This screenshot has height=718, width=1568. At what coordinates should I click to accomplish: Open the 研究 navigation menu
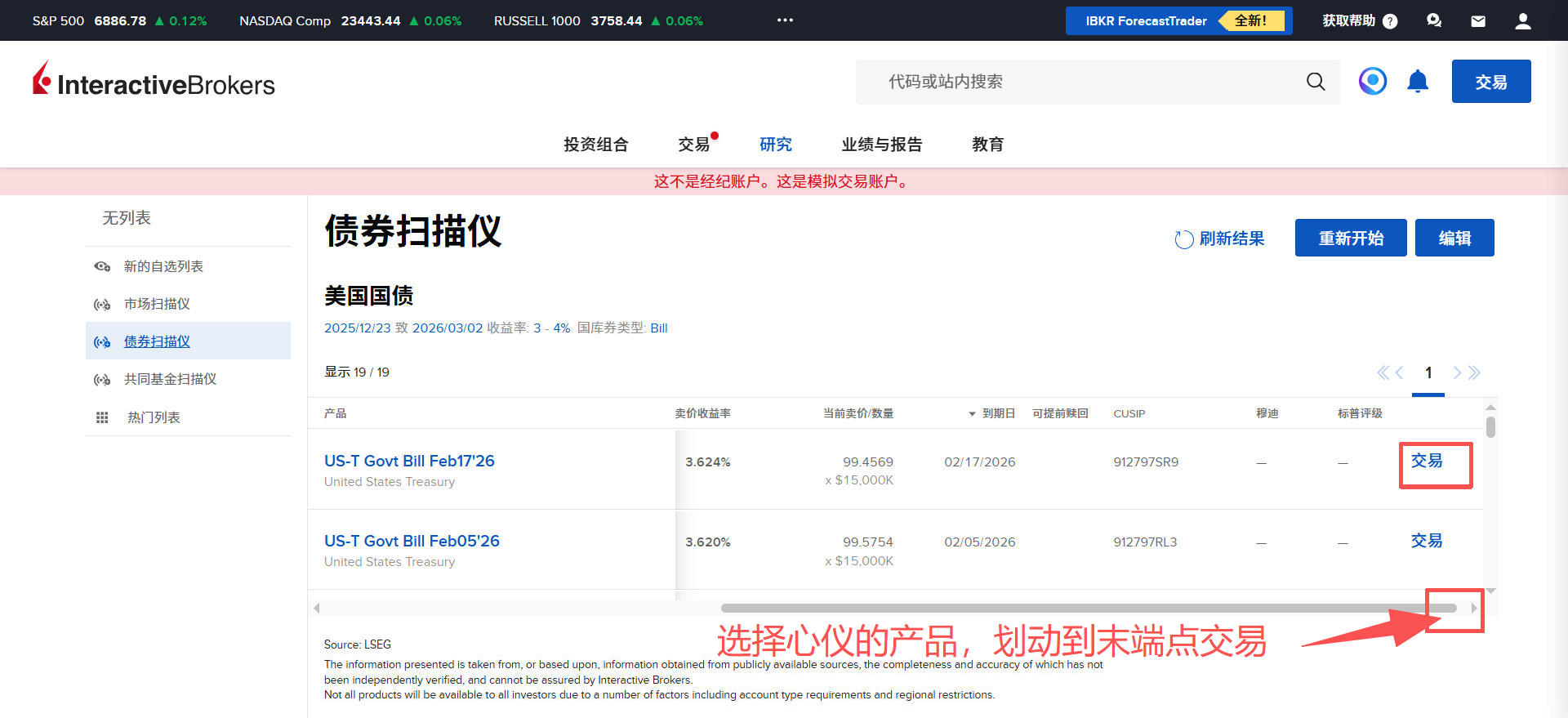(x=775, y=145)
